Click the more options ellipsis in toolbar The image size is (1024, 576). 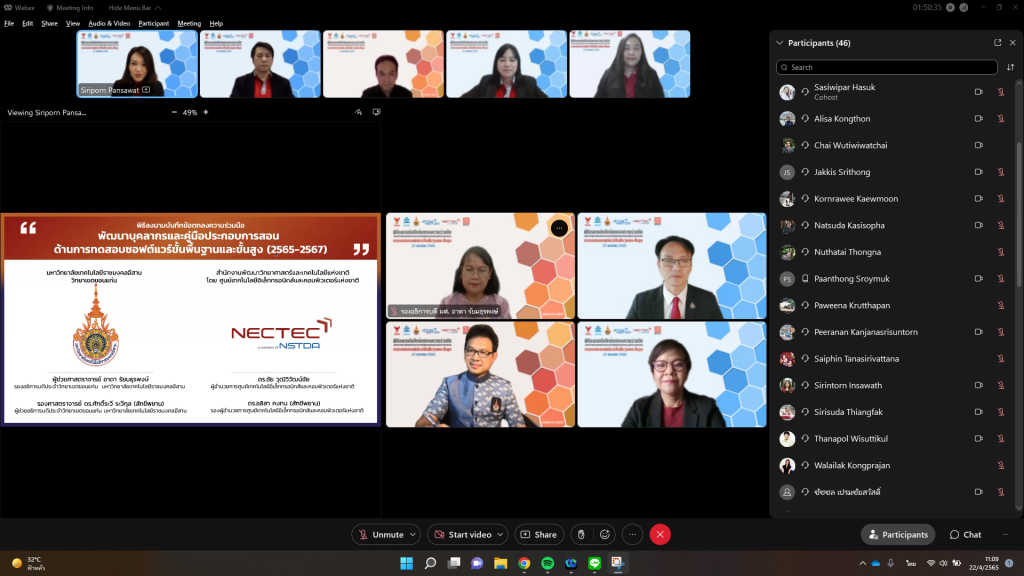tap(632, 535)
